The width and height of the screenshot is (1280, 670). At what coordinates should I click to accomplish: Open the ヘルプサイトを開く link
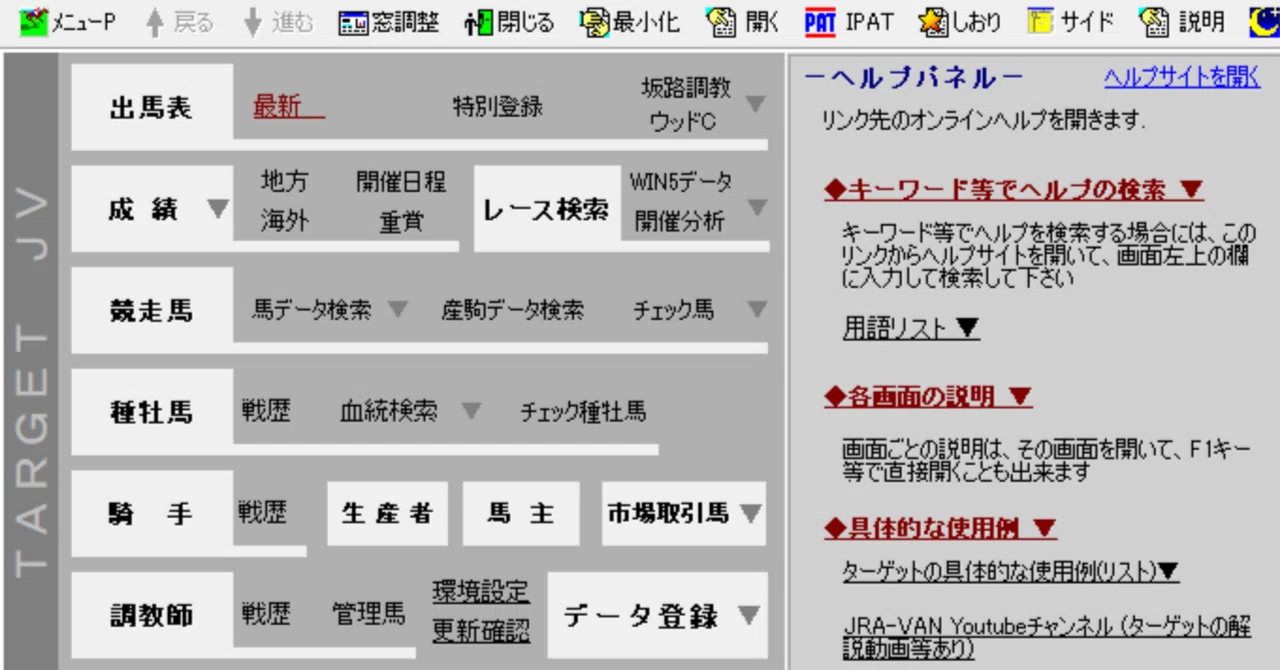pos(1182,78)
